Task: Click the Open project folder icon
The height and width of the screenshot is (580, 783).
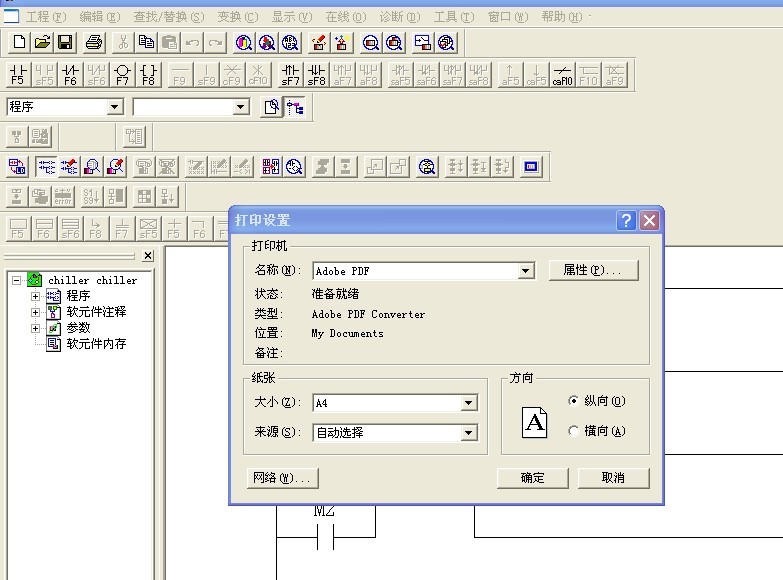Action: coord(42,42)
